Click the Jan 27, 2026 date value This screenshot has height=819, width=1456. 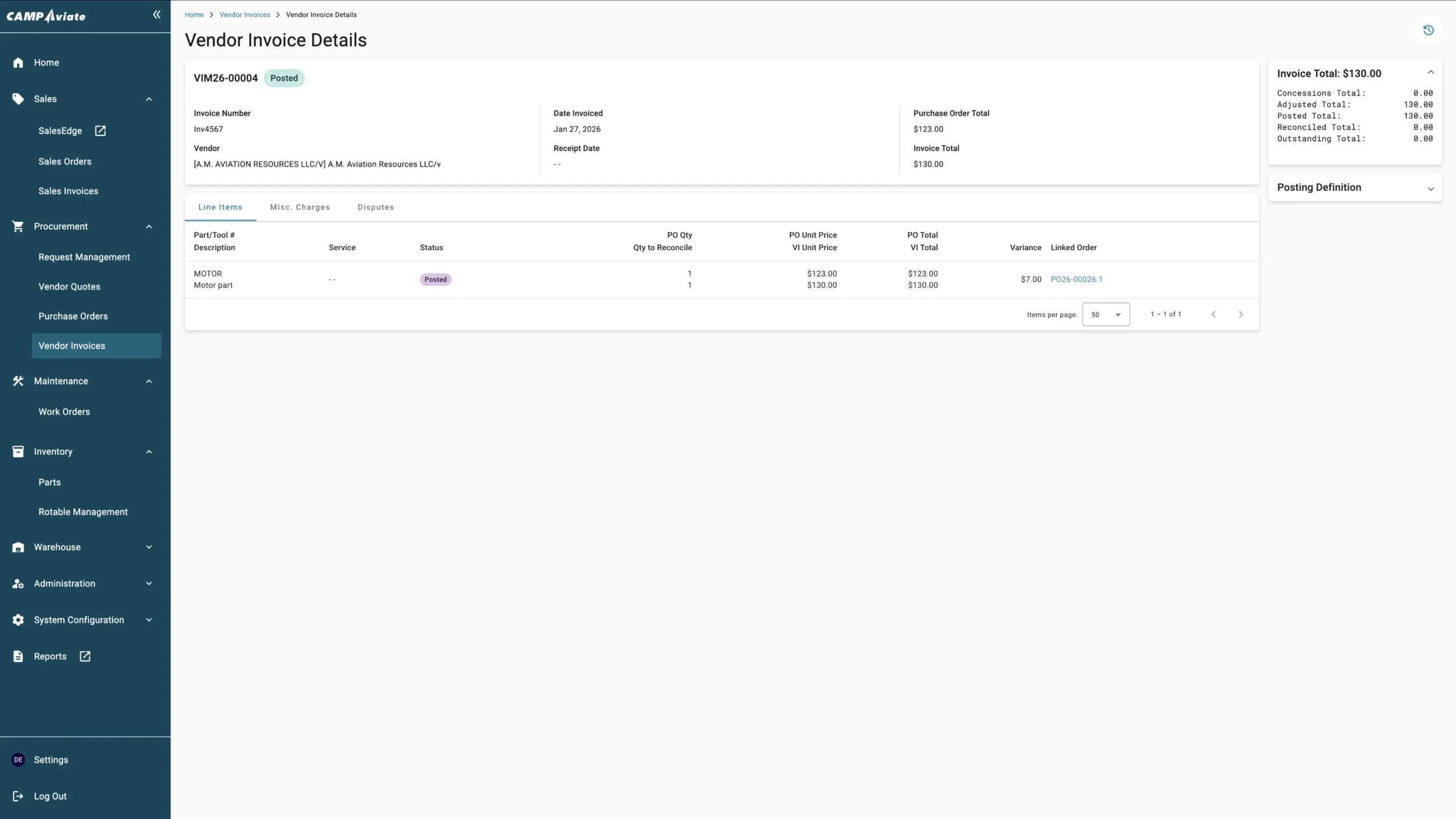tap(577, 129)
